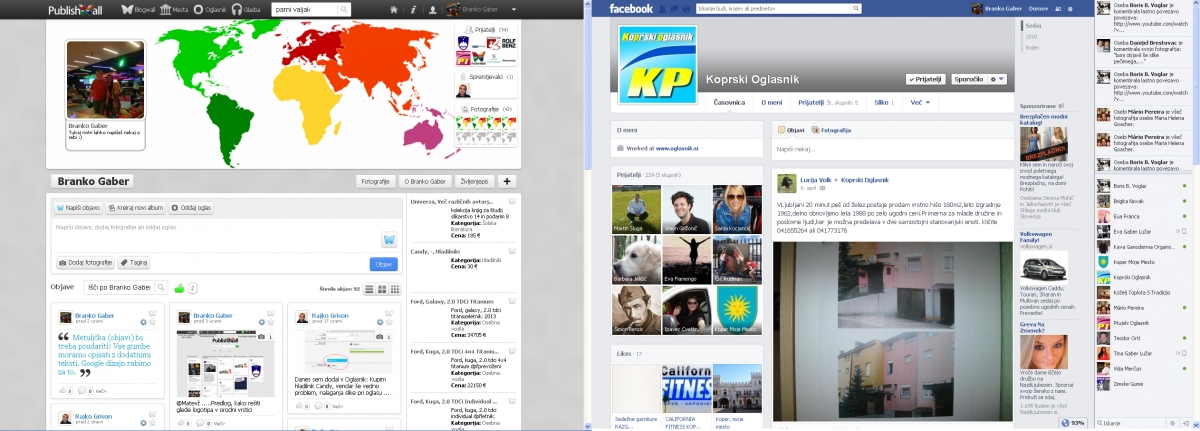1200x431 pixels.
Task: Click the plus button beside Življenjepis
Action: (x=508, y=181)
